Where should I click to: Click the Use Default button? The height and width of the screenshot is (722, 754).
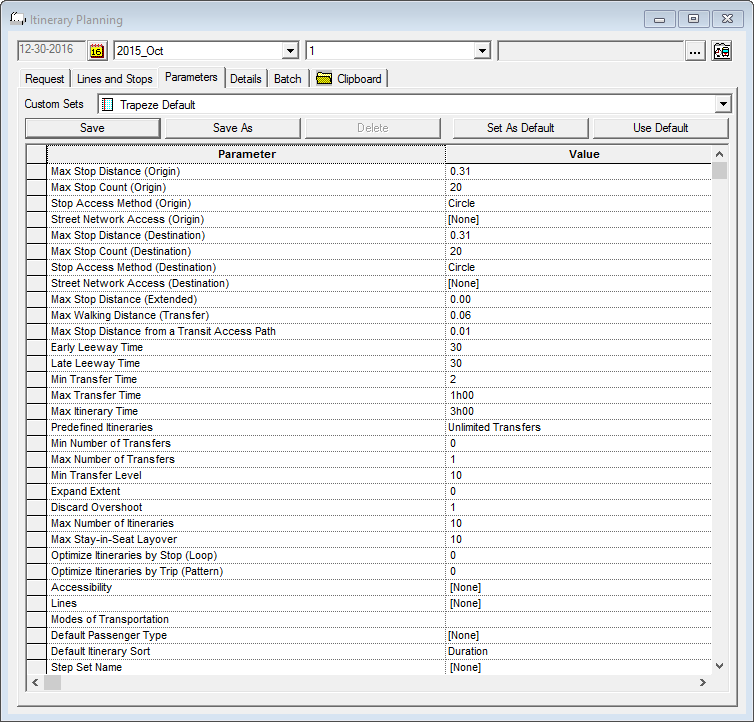661,128
